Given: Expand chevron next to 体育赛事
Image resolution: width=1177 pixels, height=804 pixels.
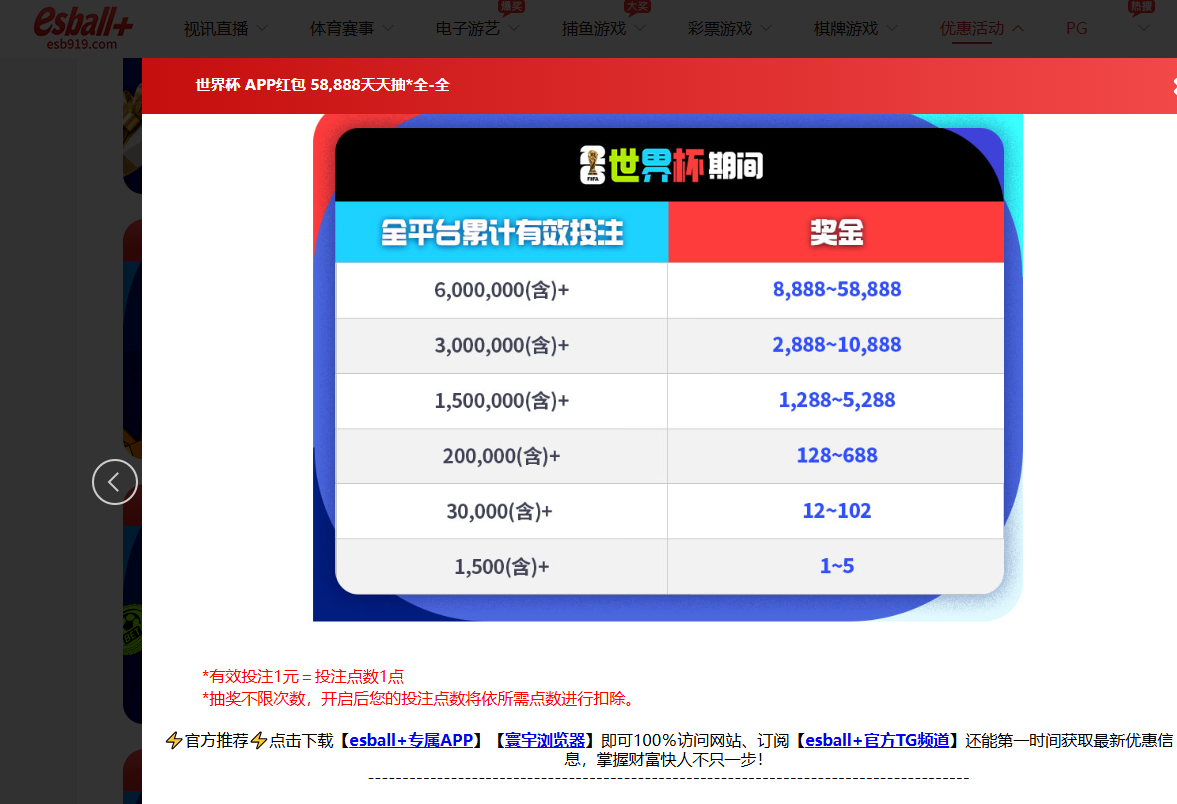Looking at the screenshot, I should pos(388,29).
